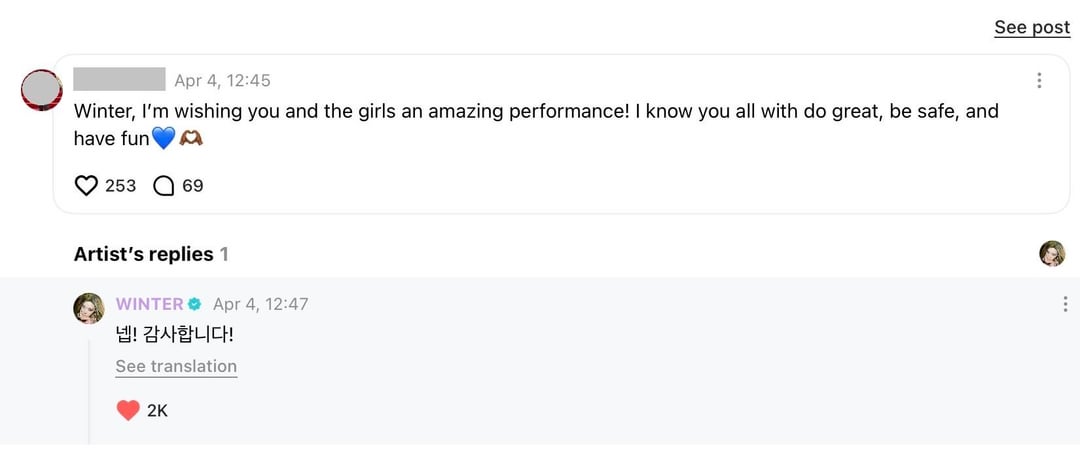1080x455 pixels.
Task: Open WINTER reply's three-dot options menu
Action: [x=1065, y=304]
